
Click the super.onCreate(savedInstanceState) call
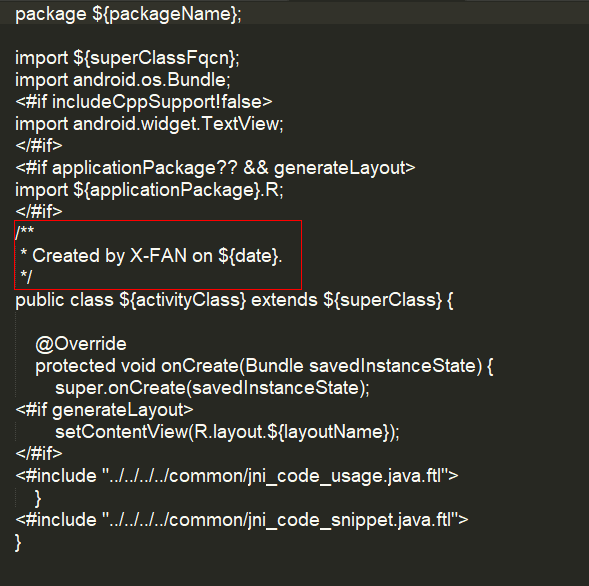click(x=213, y=388)
